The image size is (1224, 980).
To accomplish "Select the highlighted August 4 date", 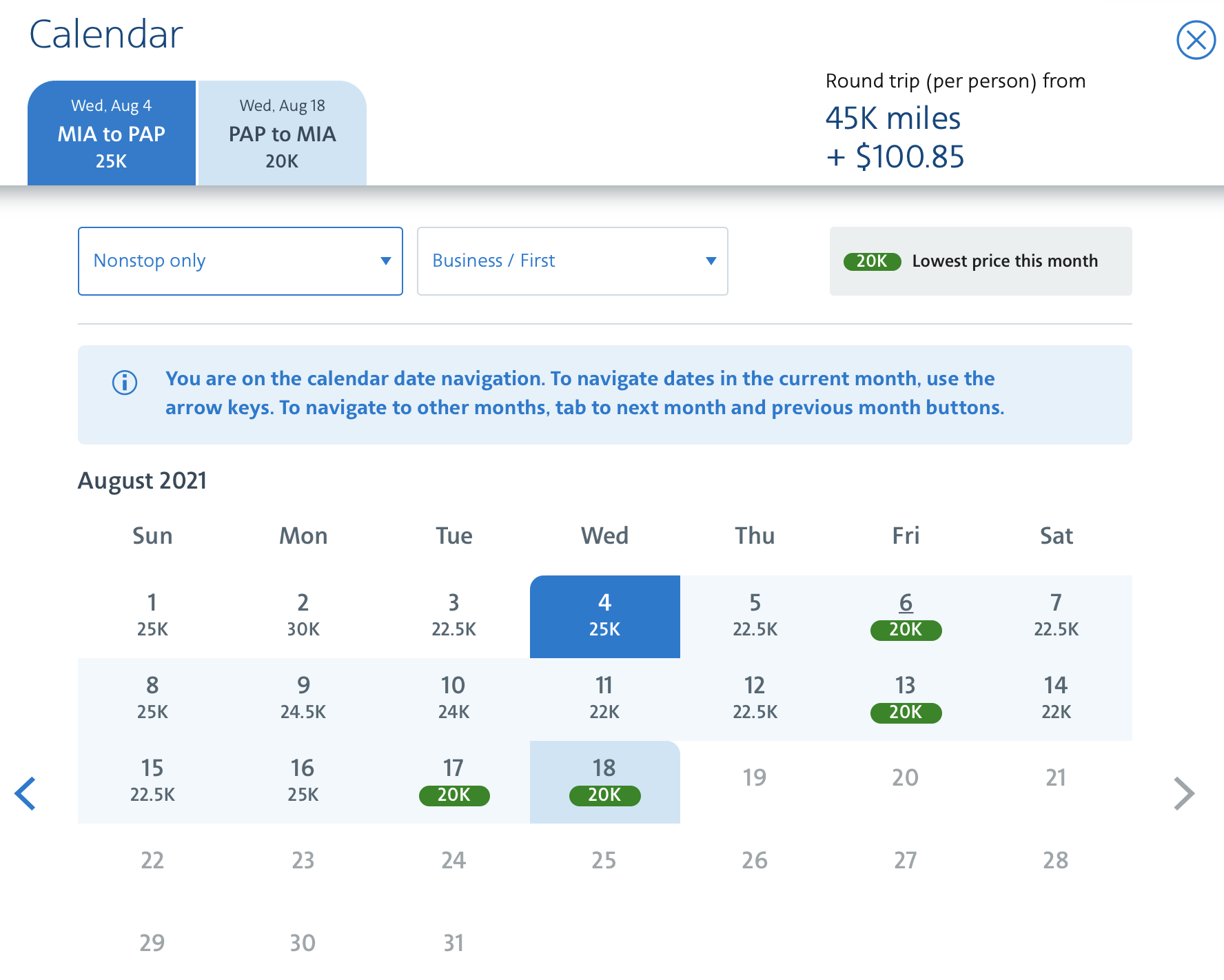I will click(x=604, y=615).
